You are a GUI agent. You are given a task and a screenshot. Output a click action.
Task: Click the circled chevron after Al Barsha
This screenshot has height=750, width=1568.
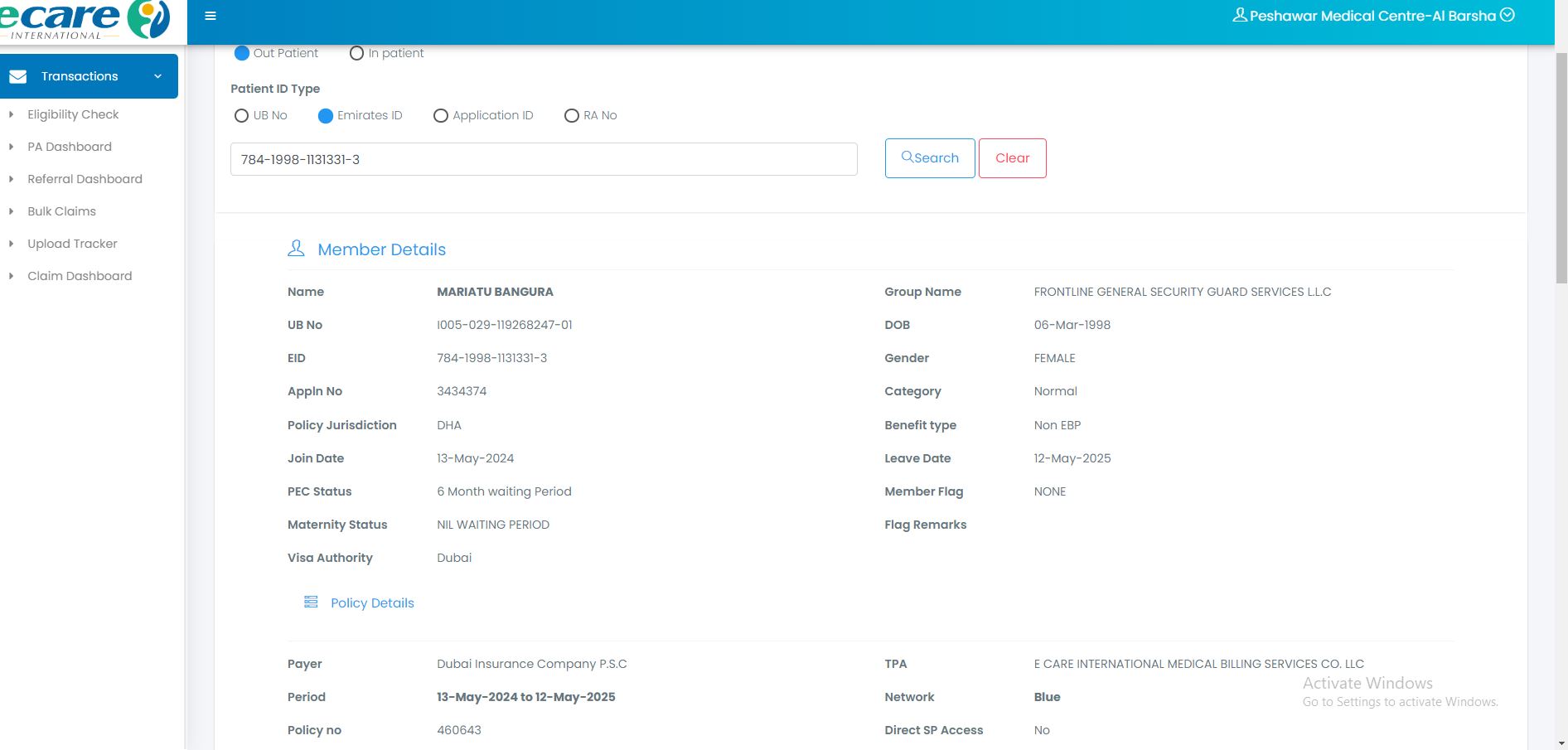pos(1508,15)
